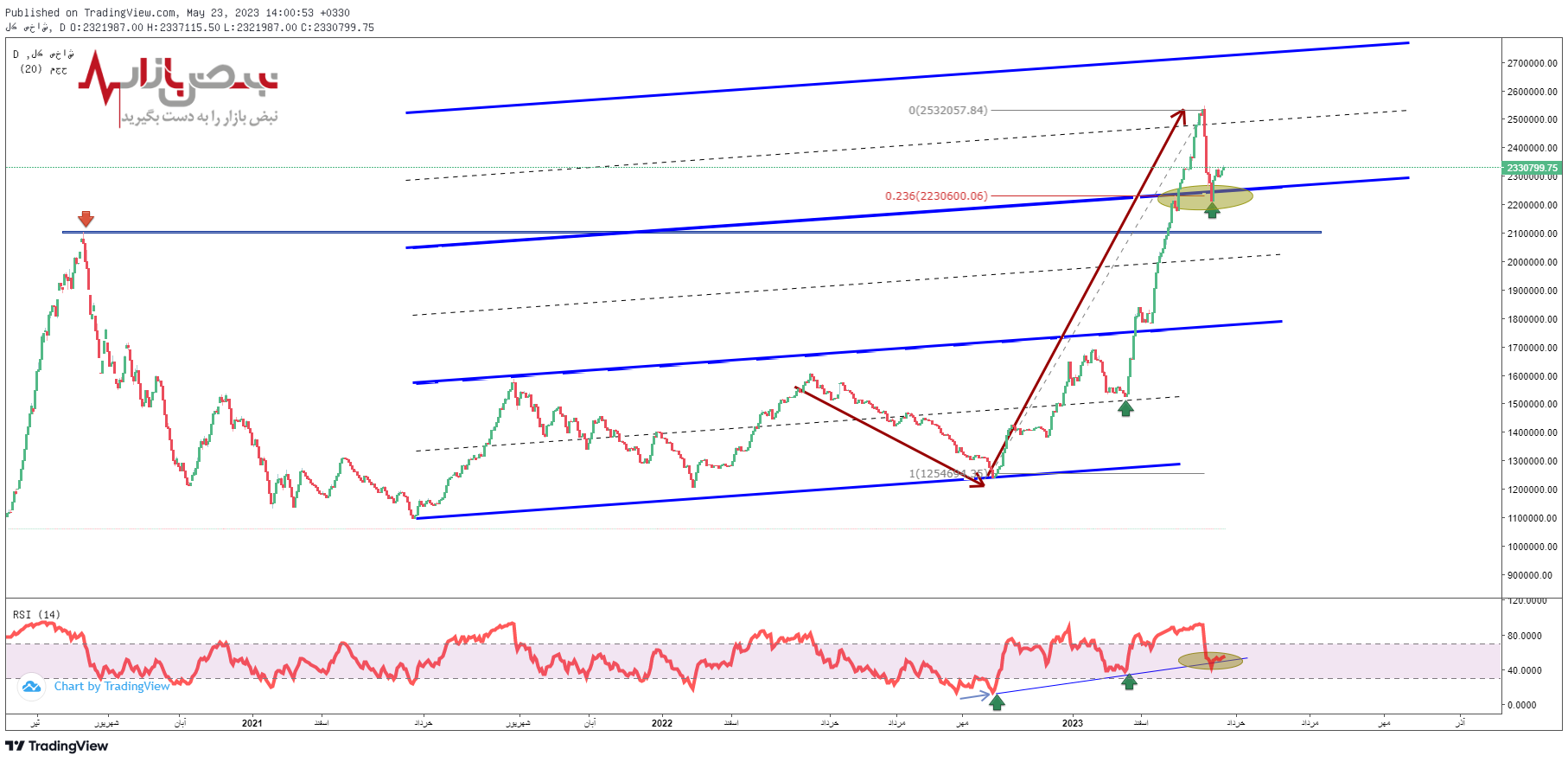Screen dimensions: 1568x762
Task: Click the 0.0000 RSI axis label
Action: [x=1522, y=705]
